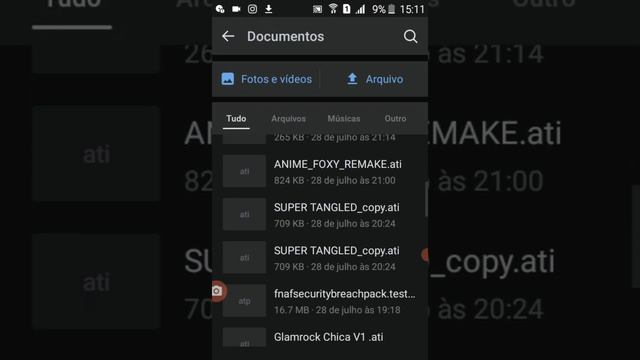Select file ANIME_FOXY_REMAKE.ati
This screenshot has height=360, width=640.
tap(320, 171)
